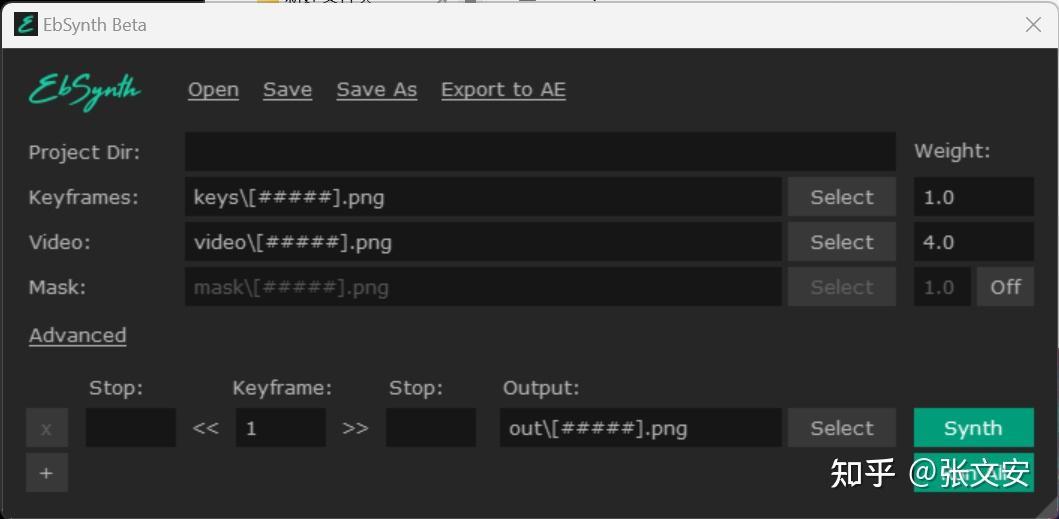
Task: Click the << backward arrows
Action: 205,428
